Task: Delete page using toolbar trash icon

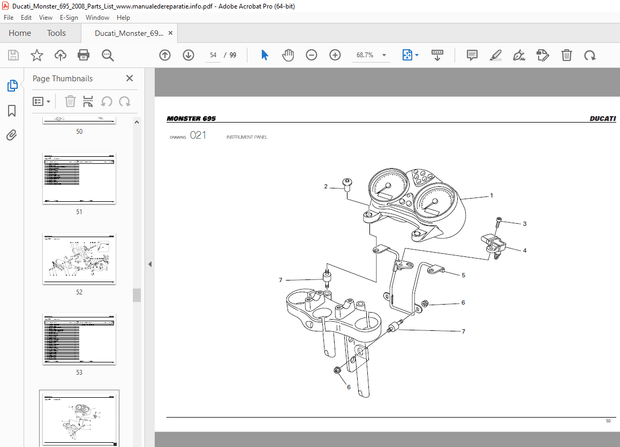Action: coord(566,55)
